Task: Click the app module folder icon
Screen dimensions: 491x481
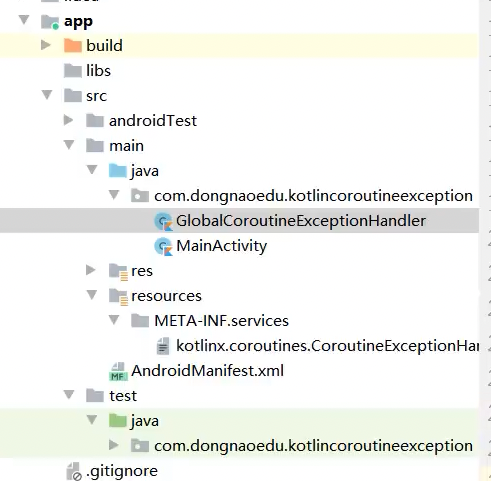Action: (50, 22)
